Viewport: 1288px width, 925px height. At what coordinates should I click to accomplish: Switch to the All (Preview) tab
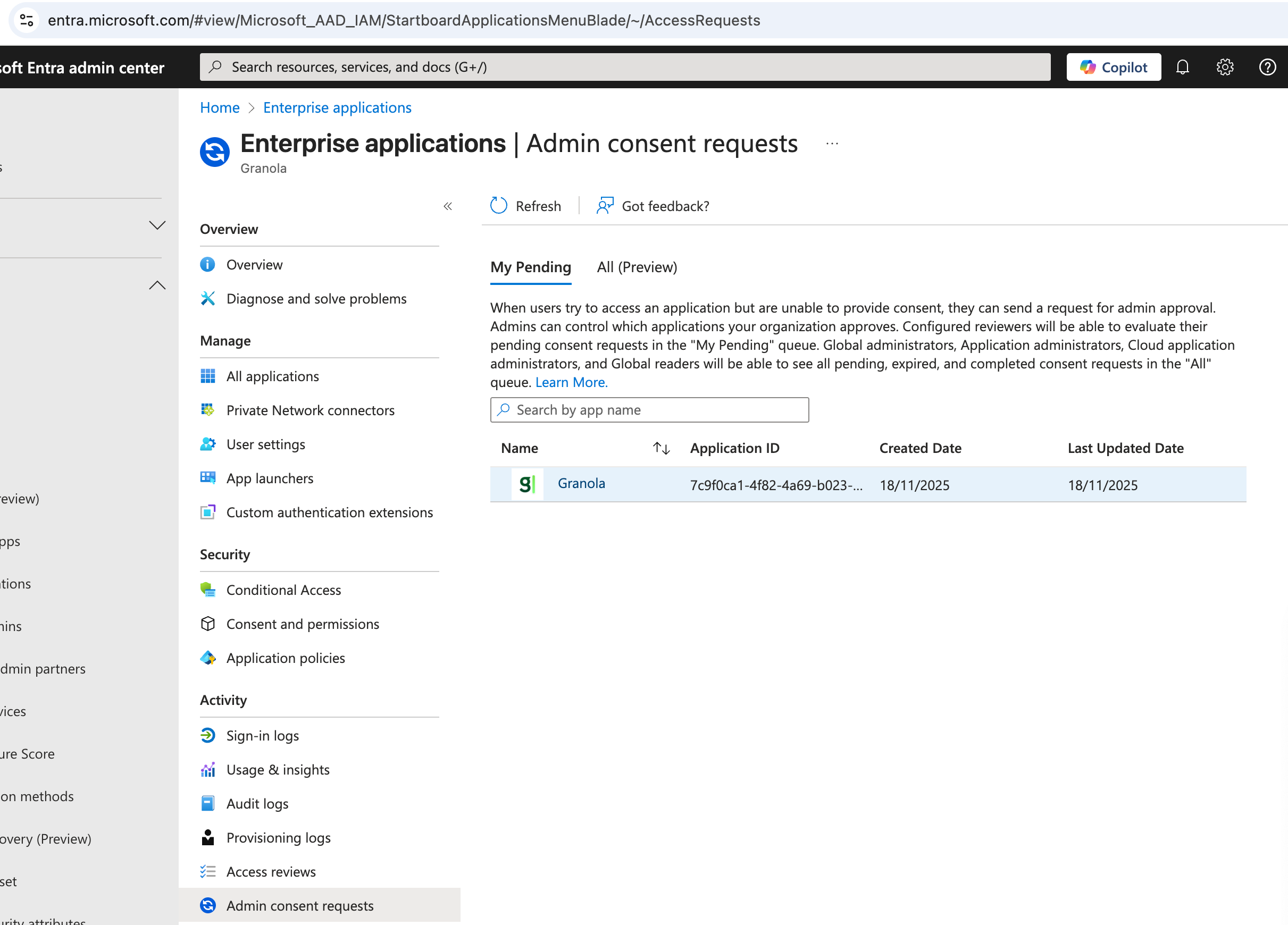click(x=637, y=267)
